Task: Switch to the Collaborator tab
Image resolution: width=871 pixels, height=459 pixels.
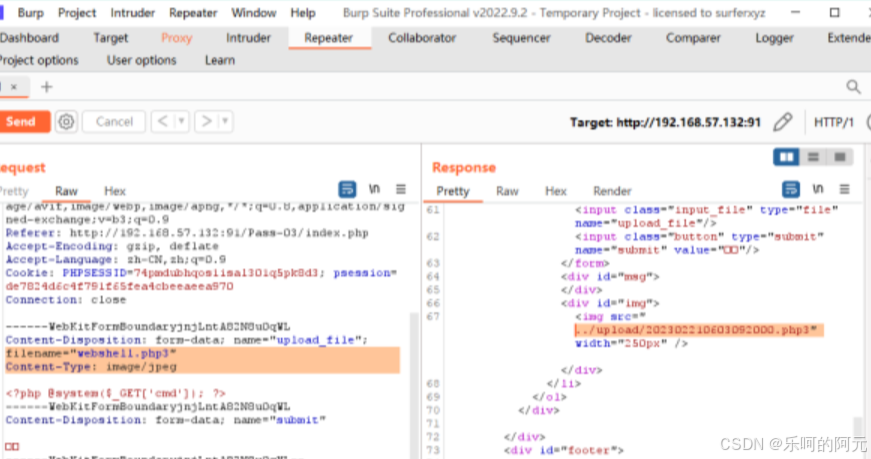Action: (422, 38)
